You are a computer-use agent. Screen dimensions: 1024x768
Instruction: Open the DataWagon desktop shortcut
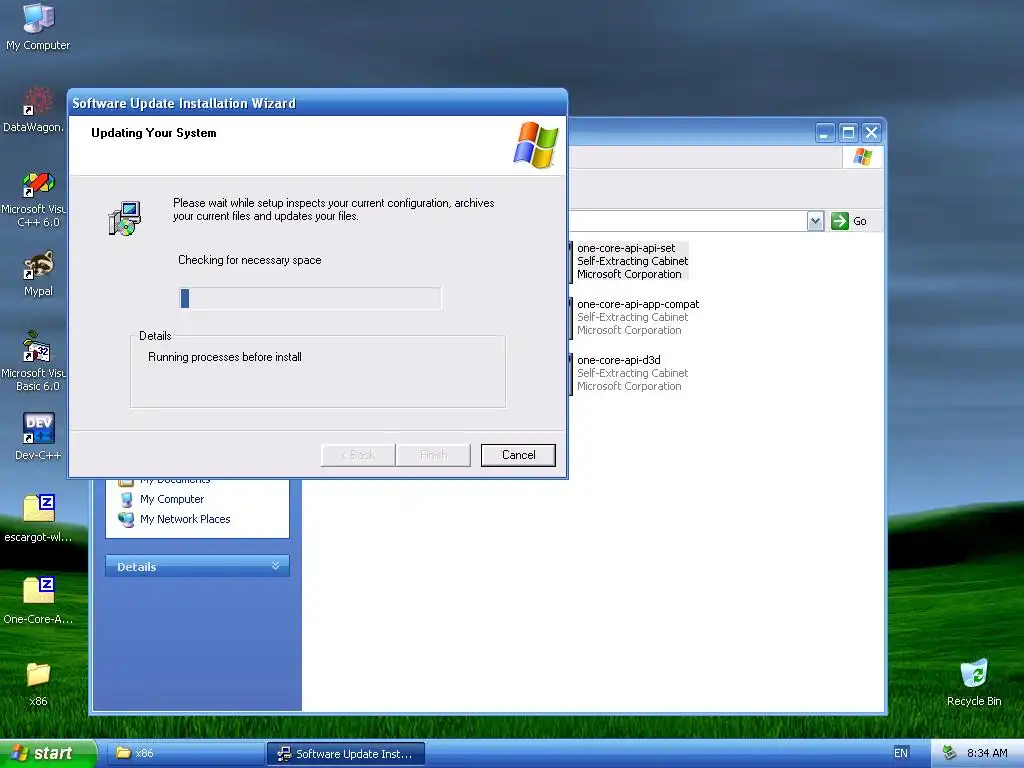(x=34, y=110)
